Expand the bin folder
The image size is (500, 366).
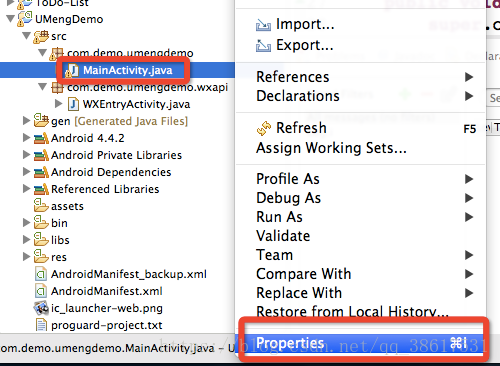click(26, 223)
